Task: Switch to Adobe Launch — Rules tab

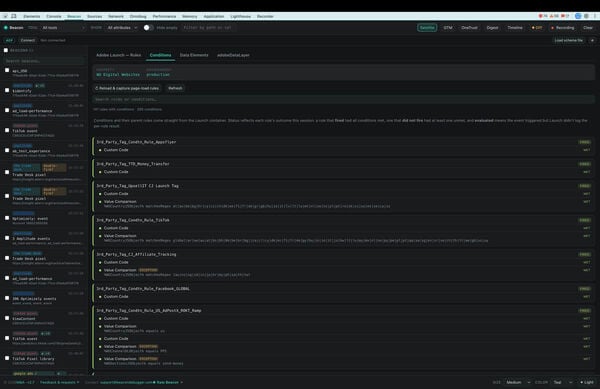Action: tap(119, 55)
